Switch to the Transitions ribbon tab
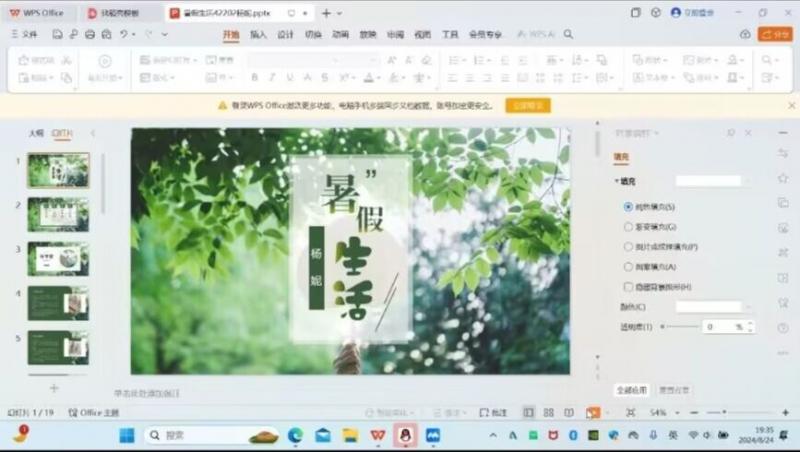Viewport: 800px width, 452px height. 313,34
